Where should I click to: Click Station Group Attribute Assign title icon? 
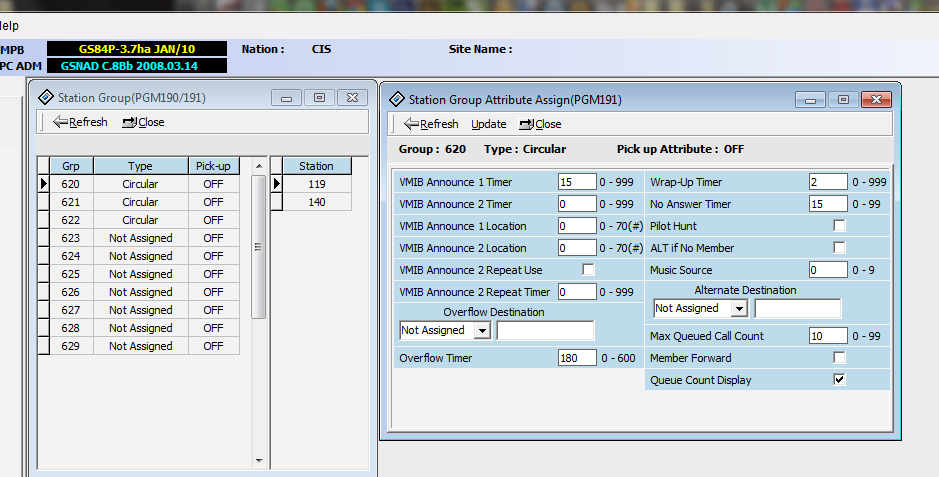click(x=397, y=99)
